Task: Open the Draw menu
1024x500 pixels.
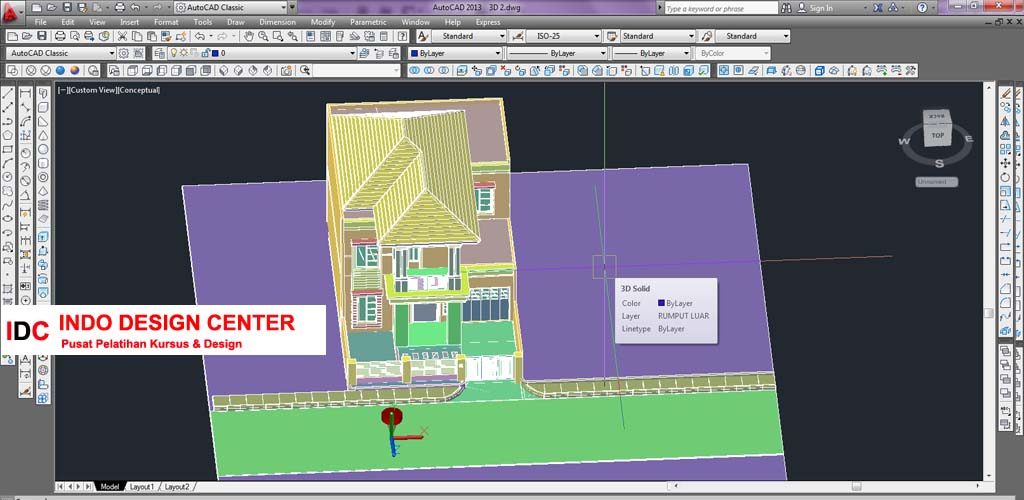Action: 236,22
